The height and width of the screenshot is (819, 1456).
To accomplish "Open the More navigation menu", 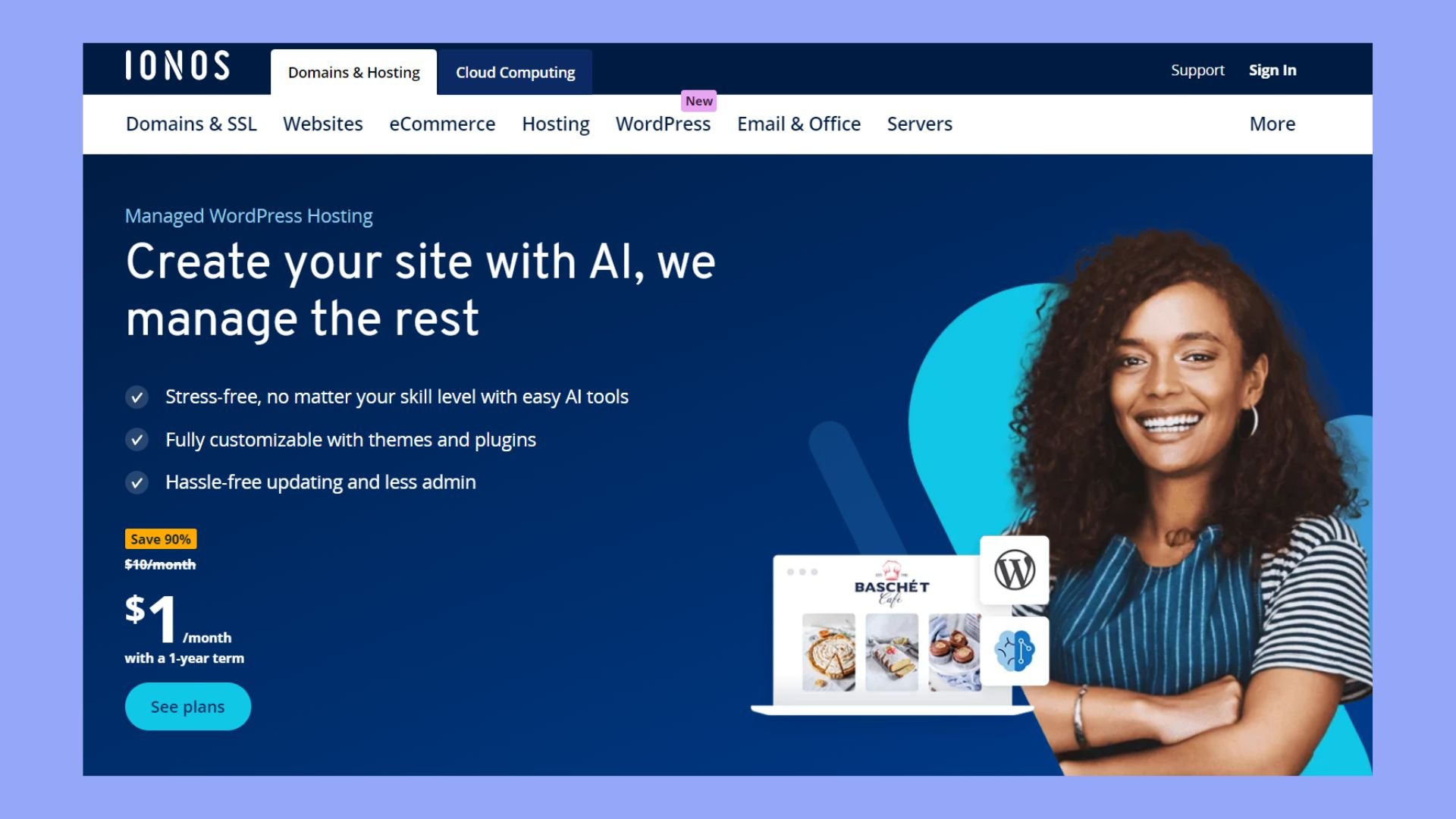I will tap(1272, 124).
